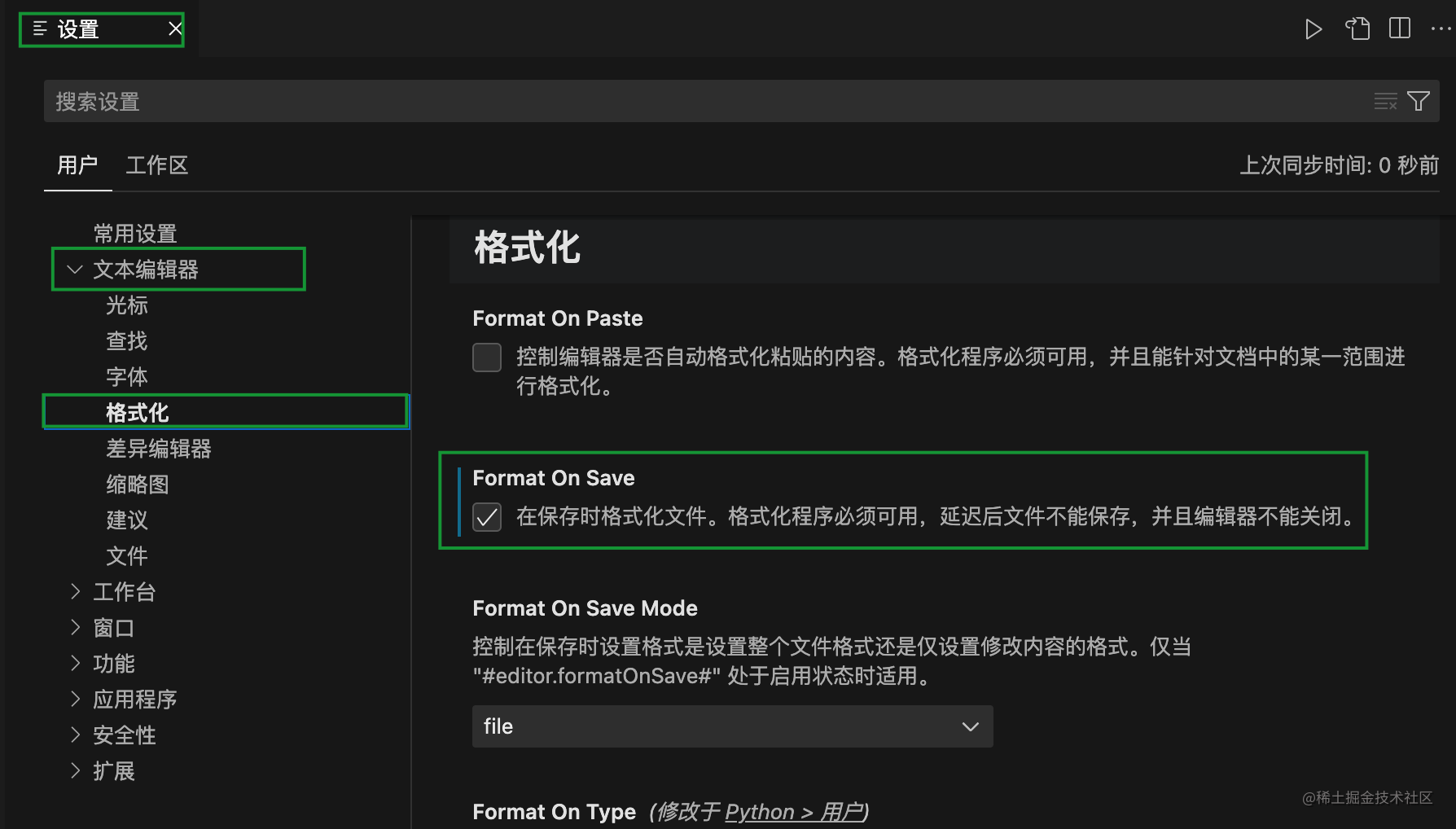Open settings filter funnel icon
Image resolution: width=1456 pixels, height=829 pixels.
(1419, 101)
